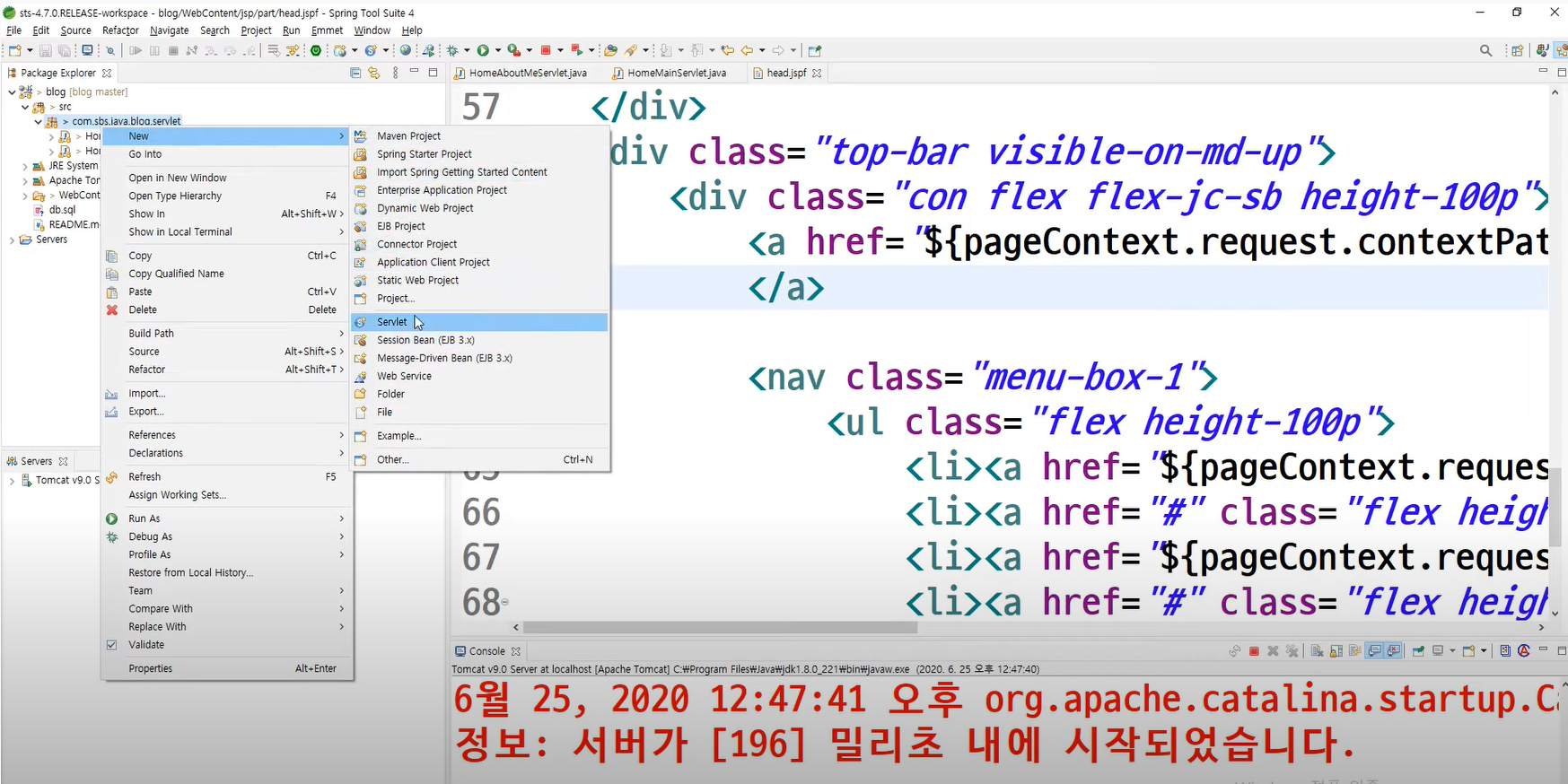Click the Search magnifier icon at top right
This screenshot has width=1568, height=784.
(x=1485, y=50)
